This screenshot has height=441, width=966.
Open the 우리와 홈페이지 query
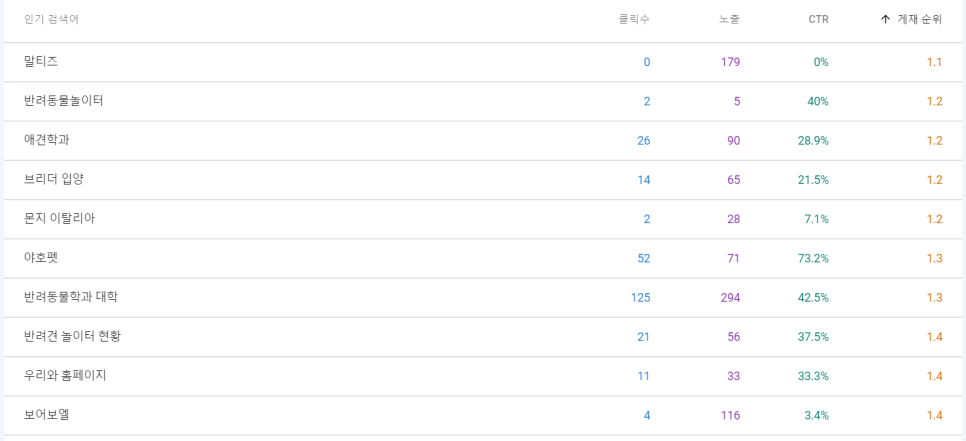pyautogui.click(x=65, y=376)
